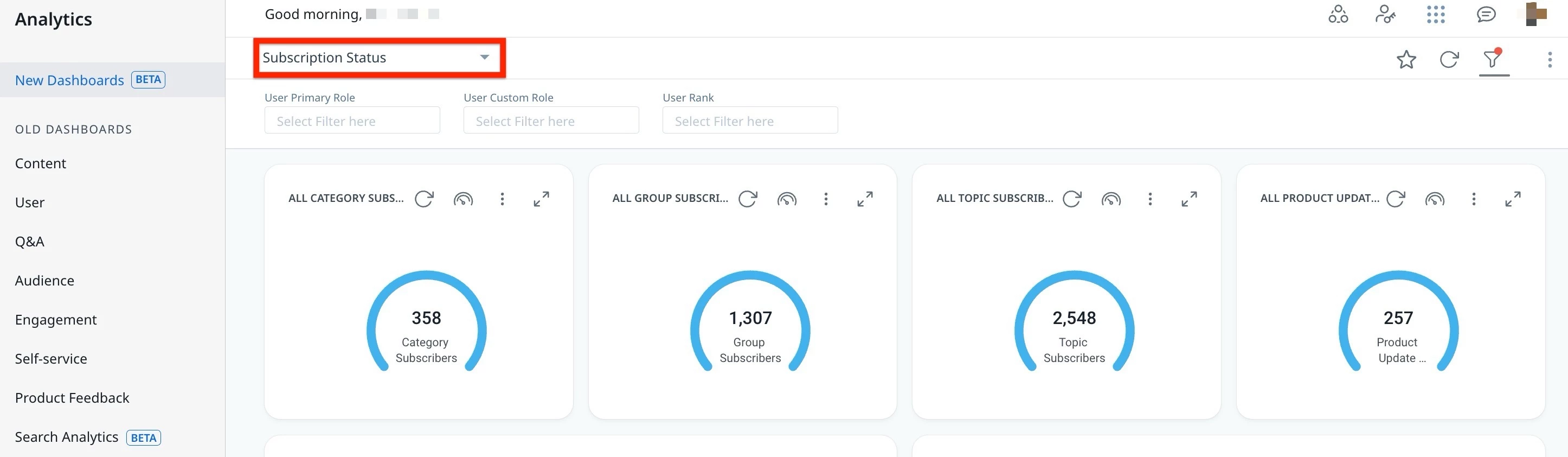Viewport: 1568px width, 457px height.
Task: Click the user key admin icon in the header
Action: (x=1385, y=14)
